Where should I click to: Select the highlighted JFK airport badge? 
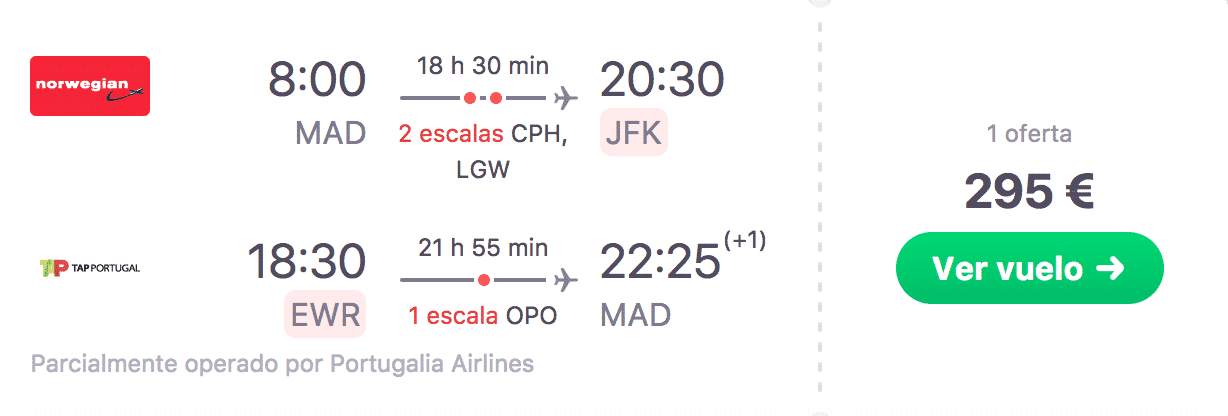click(633, 133)
